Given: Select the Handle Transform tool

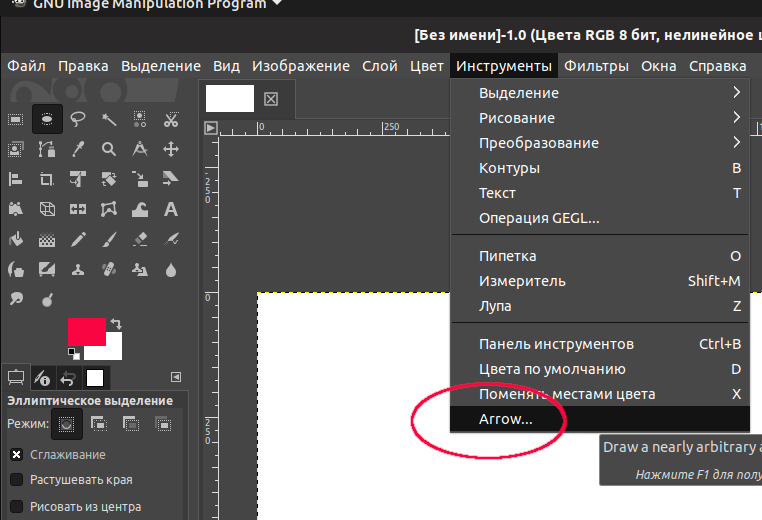Looking at the screenshot, I should point(16,209).
